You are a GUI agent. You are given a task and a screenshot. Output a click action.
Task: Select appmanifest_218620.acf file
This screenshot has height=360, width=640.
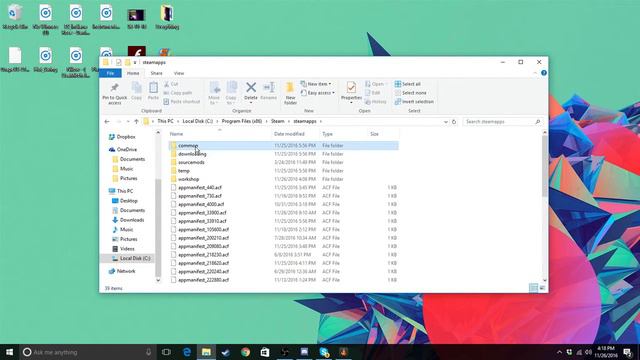tap(284, 263)
